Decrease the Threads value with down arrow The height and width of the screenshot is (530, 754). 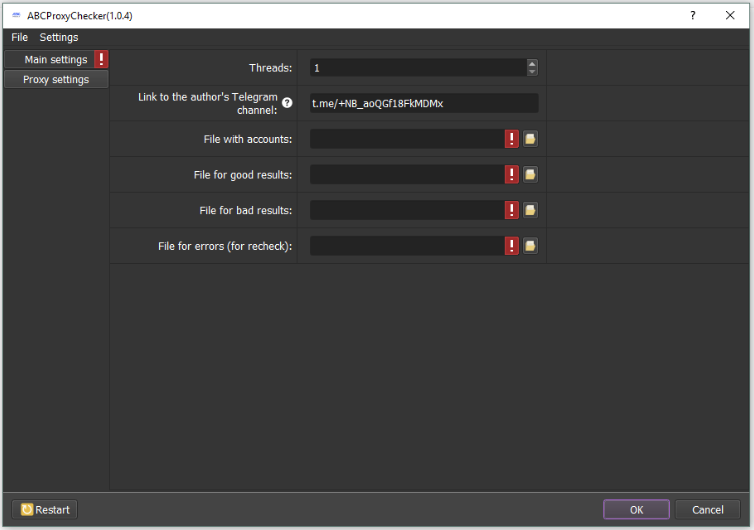(532, 72)
